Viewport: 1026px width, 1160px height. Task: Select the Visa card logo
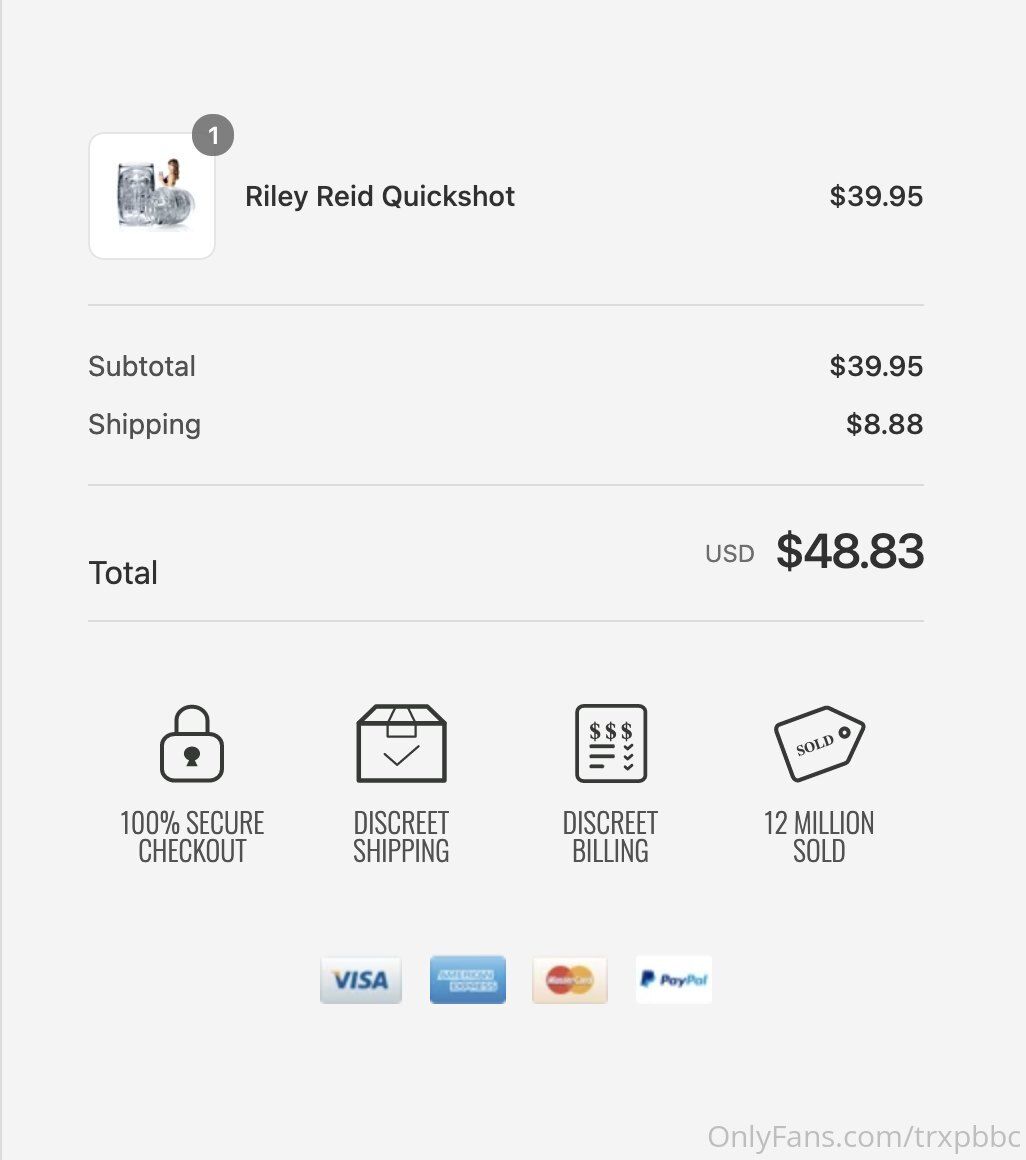(361, 980)
